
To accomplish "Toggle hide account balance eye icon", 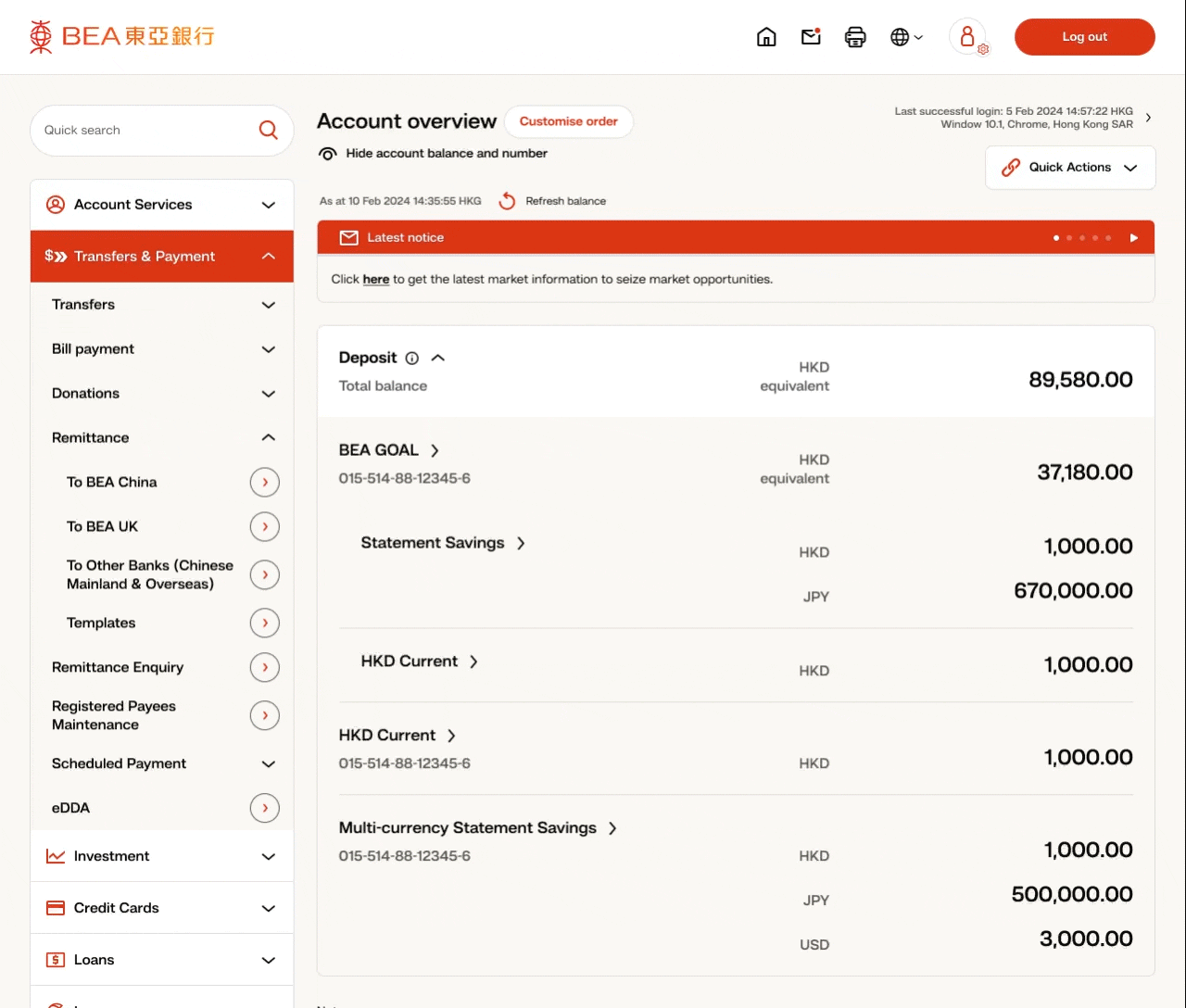I will click(327, 154).
